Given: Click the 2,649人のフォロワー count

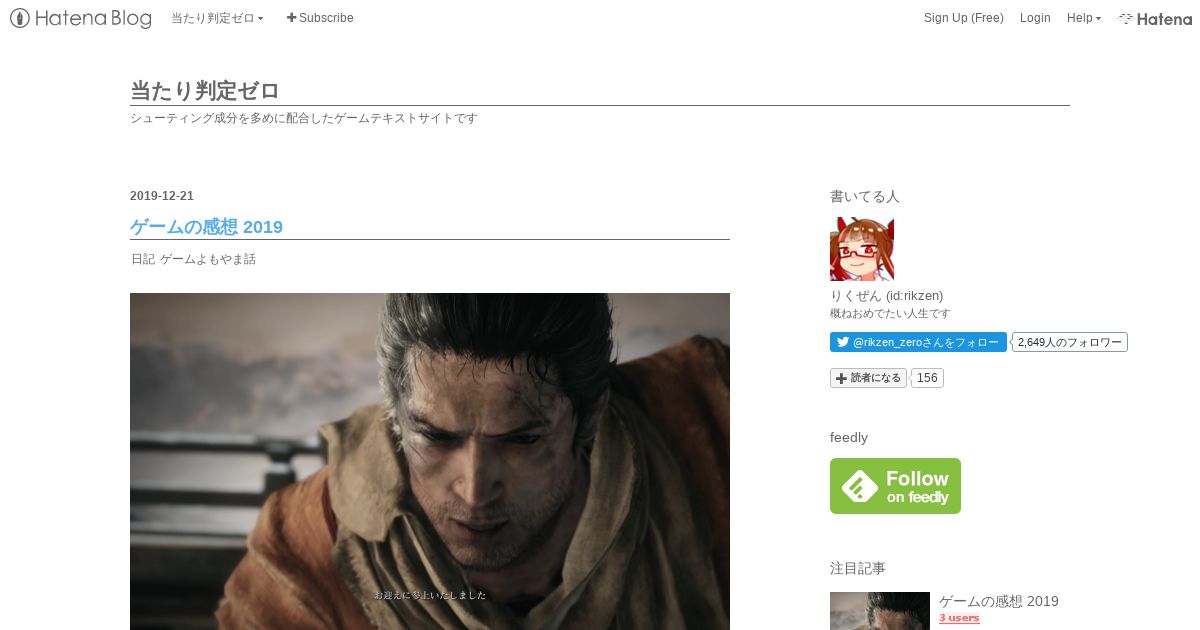Looking at the screenshot, I should (1070, 342).
